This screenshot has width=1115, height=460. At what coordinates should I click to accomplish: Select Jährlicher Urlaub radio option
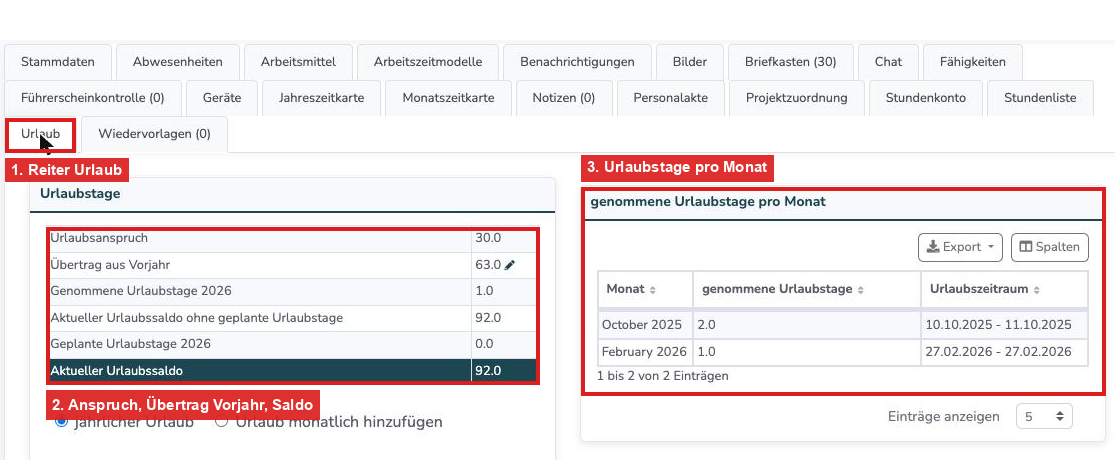[61, 422]
